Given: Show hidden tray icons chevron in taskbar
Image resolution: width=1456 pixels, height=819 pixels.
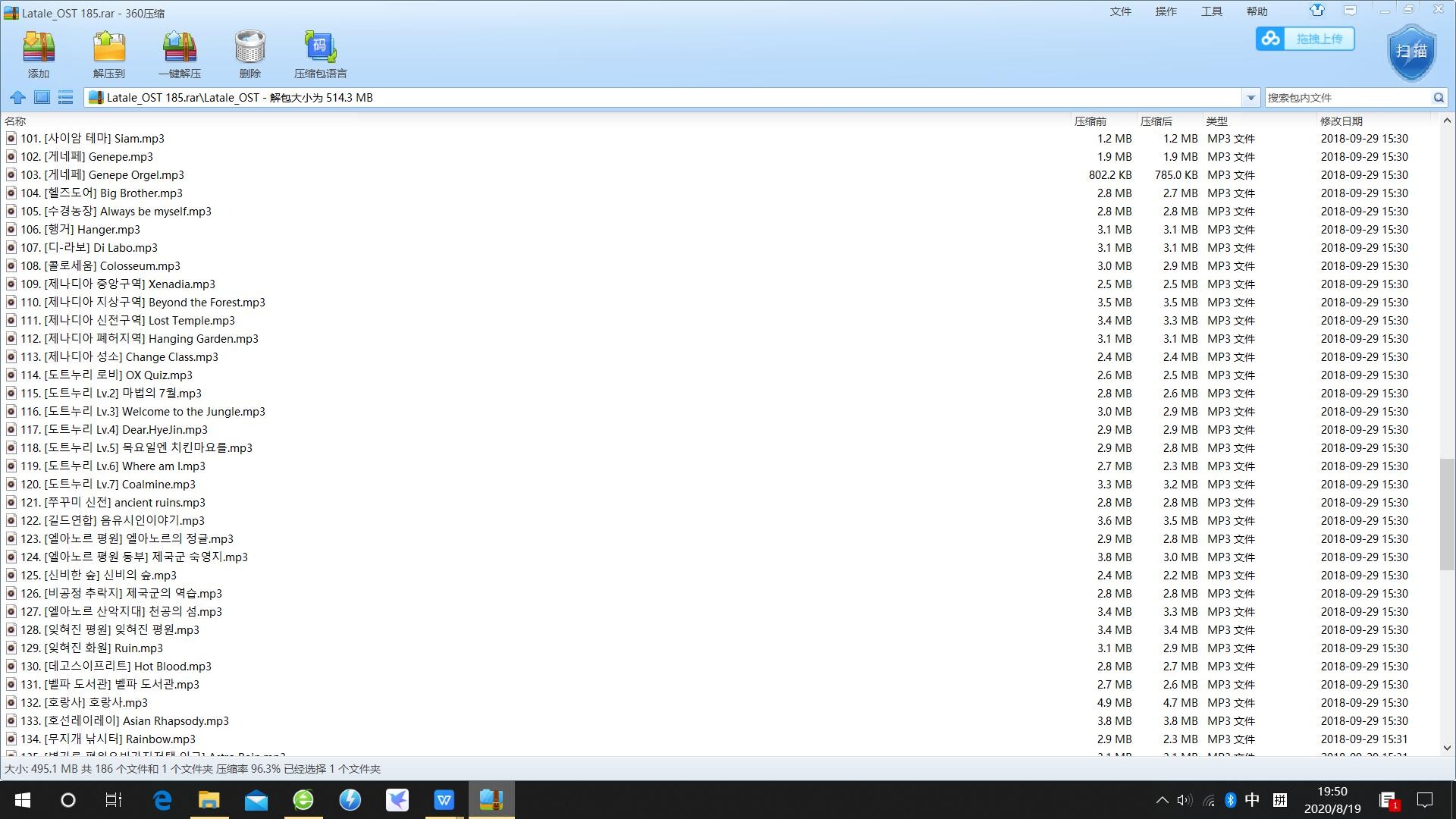Looking at the screenshot, I should tap(1162, 800).
